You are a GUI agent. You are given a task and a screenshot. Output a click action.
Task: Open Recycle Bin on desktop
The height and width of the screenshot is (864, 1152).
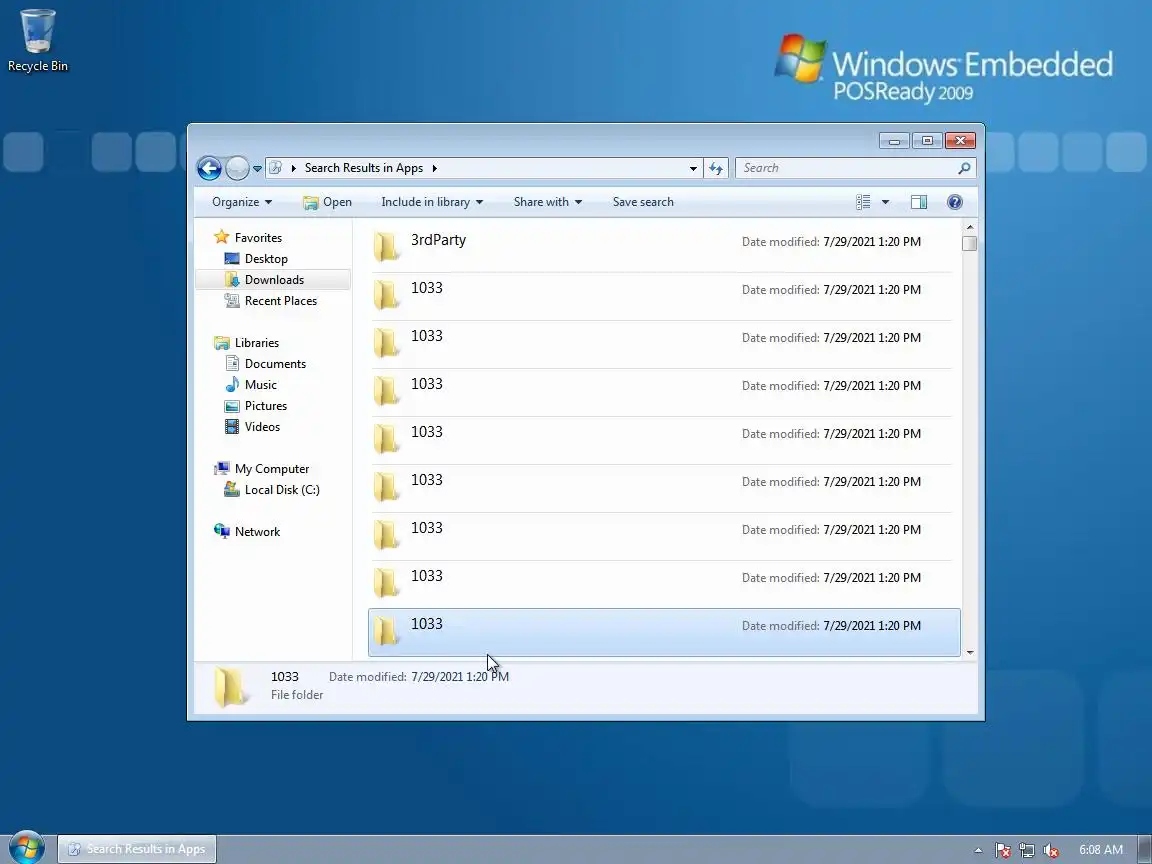tap(37, 41)
